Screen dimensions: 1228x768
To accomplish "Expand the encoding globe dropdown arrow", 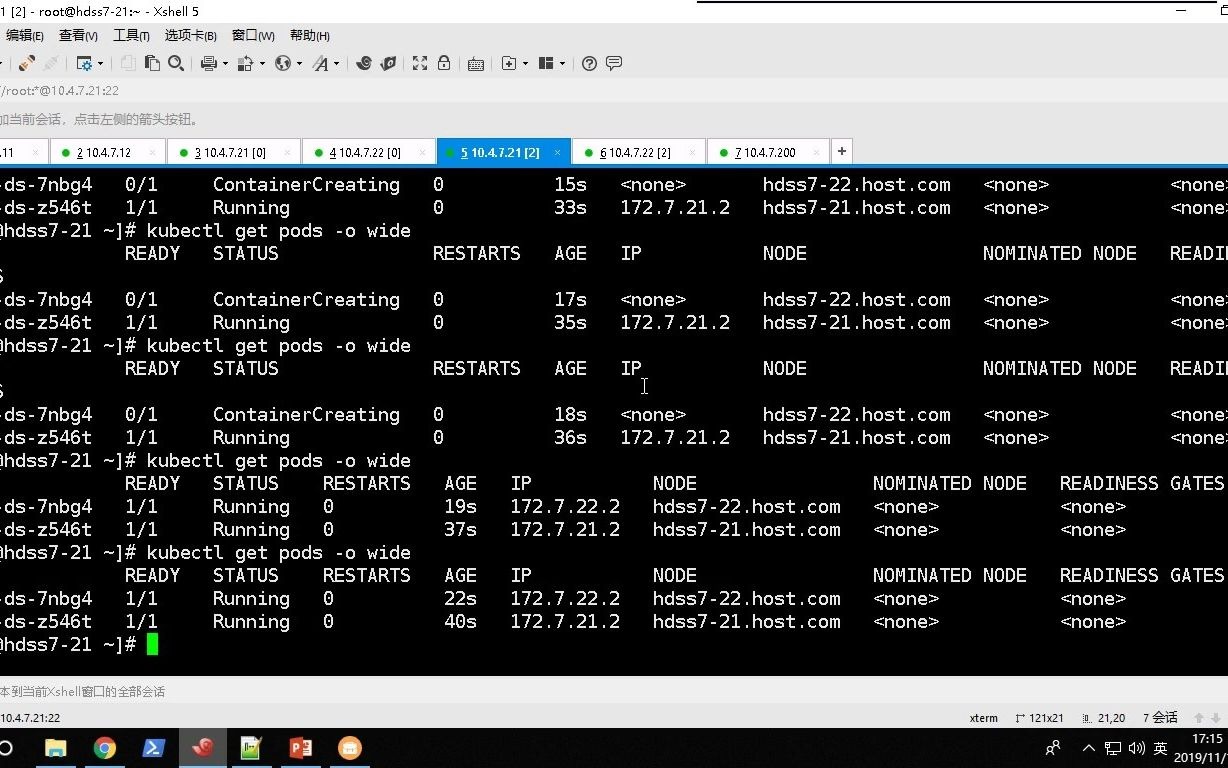I will pos(299,64).
